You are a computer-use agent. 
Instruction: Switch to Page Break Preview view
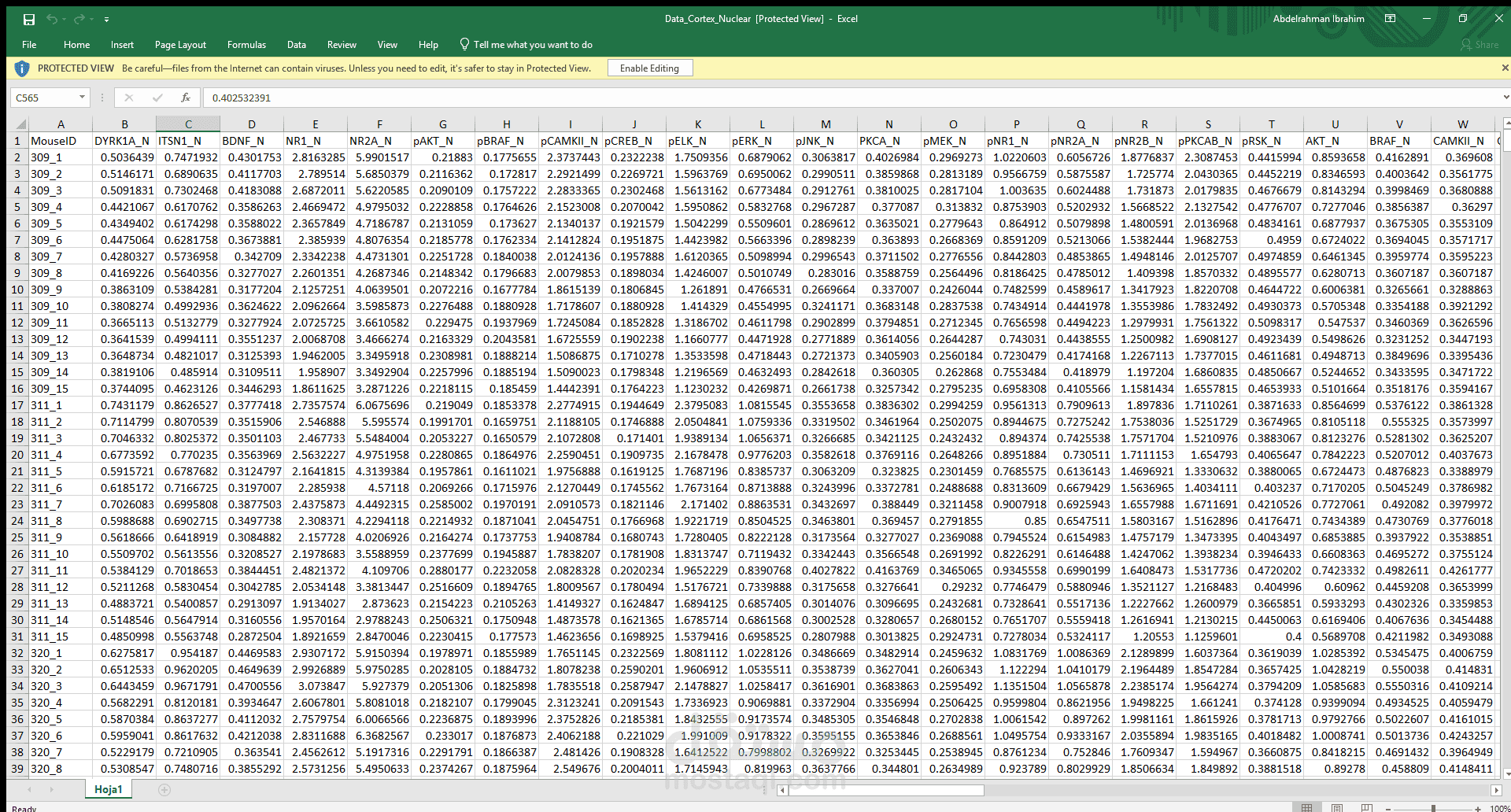(x=1367, y=808)
